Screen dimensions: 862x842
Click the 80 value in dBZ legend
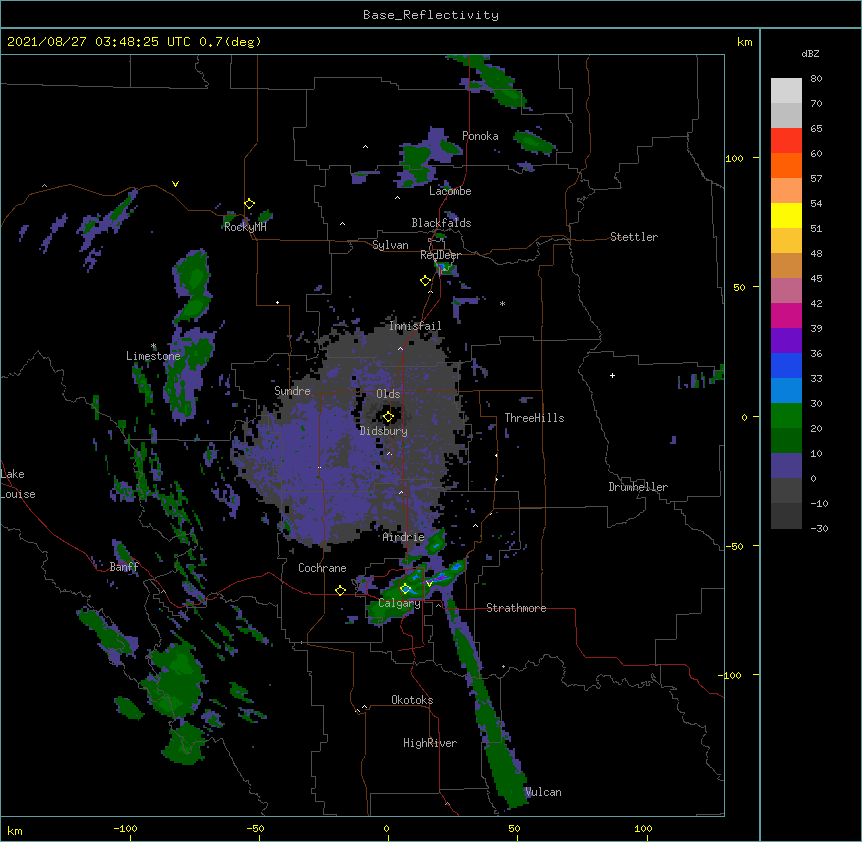(x=816, y=79)
